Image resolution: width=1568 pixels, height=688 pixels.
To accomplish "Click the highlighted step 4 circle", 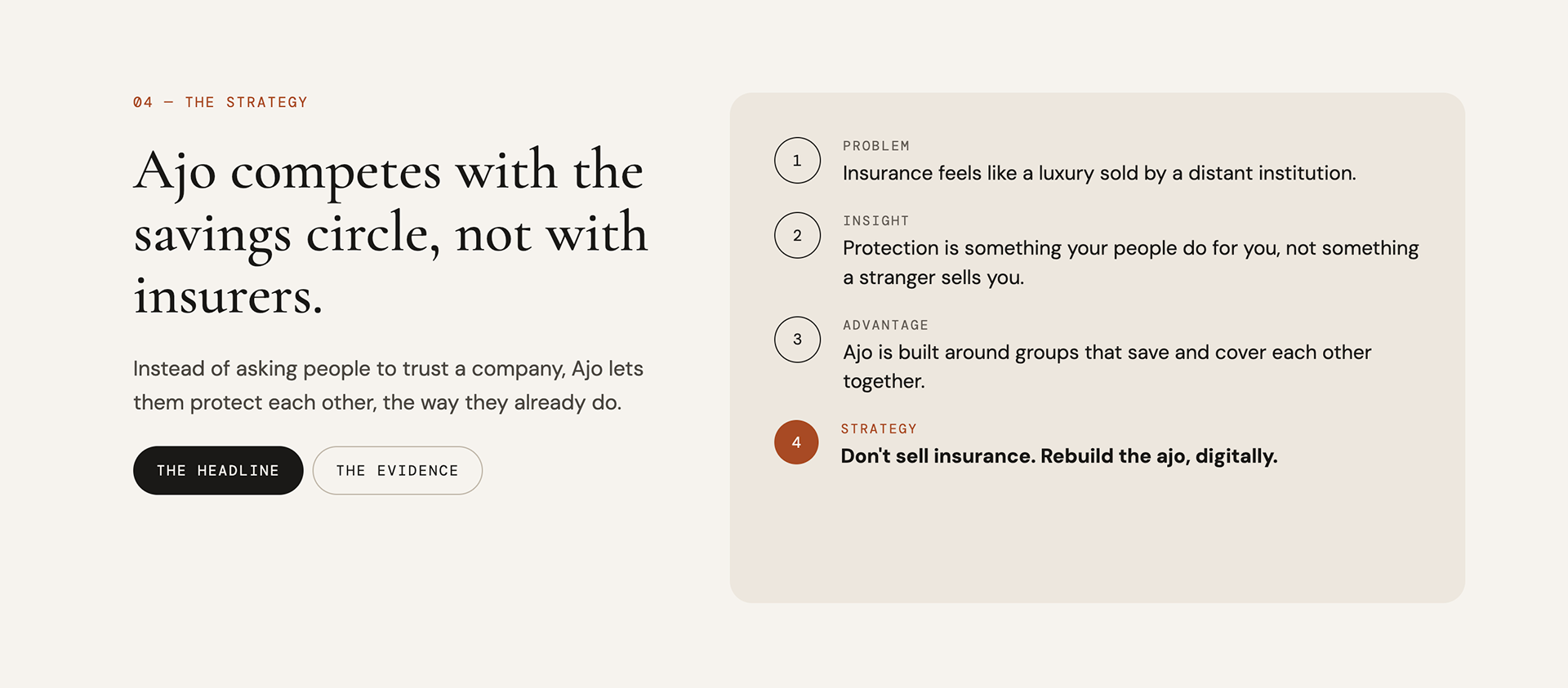I will click(x=796, y=442).
